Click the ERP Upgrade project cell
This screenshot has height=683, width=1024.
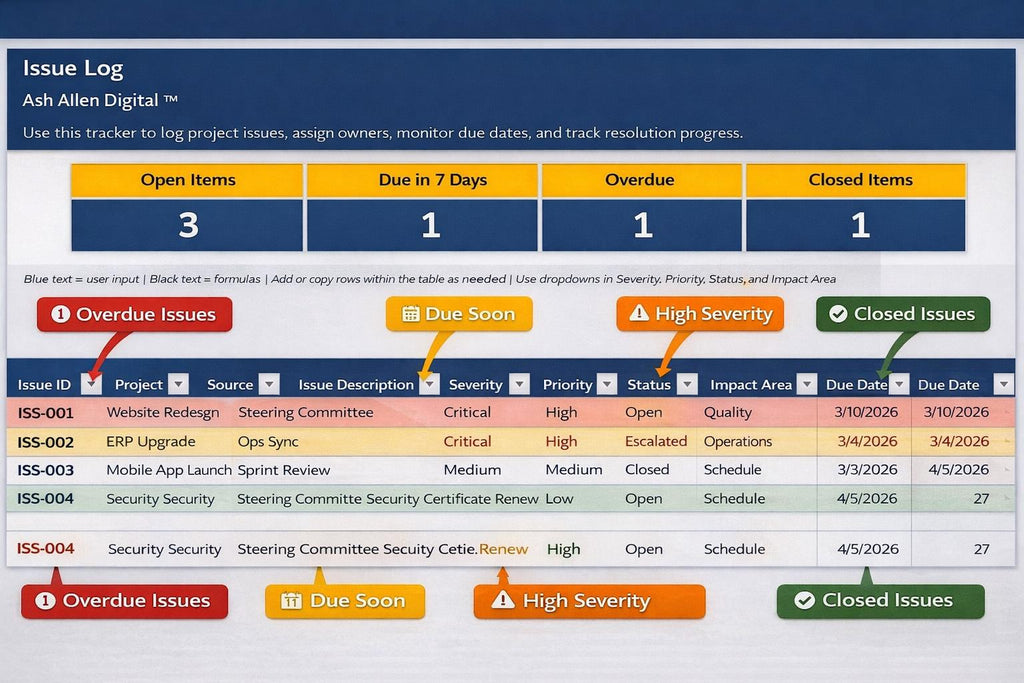tap(151, 442)
